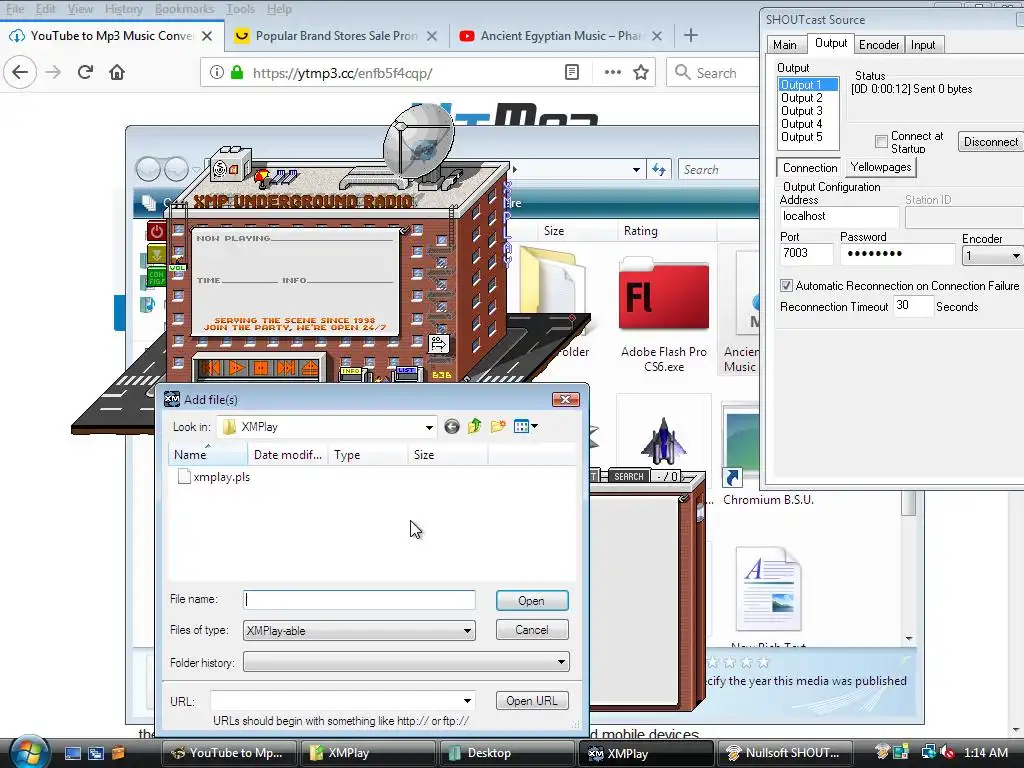Click the Disconnect button
1024x768 pixels.
pyautogui.click(x=990, y=142)
